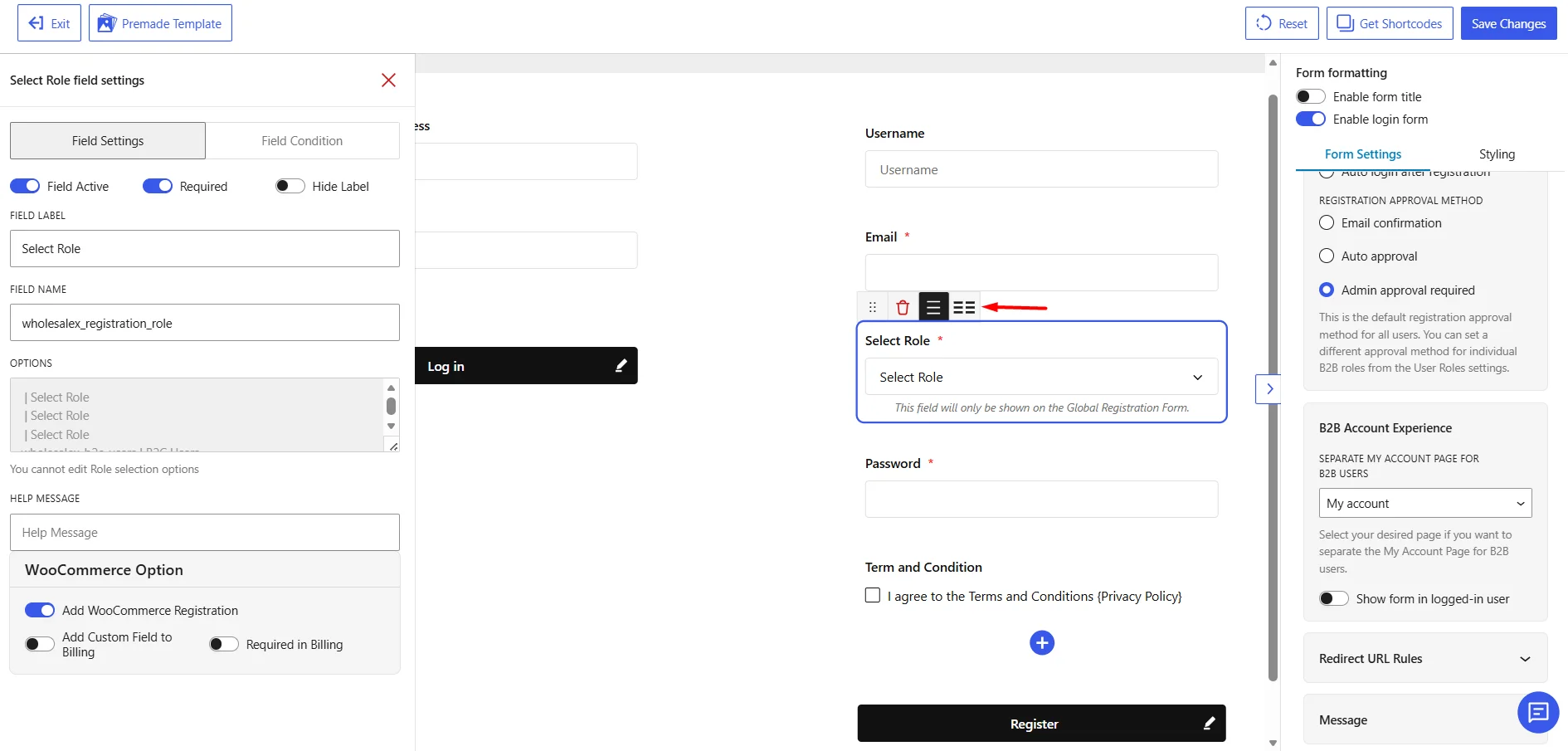This screenshot has height=751, width=1568.
Task: Click the Term and Condition label
Action: [x=923, y=567]
